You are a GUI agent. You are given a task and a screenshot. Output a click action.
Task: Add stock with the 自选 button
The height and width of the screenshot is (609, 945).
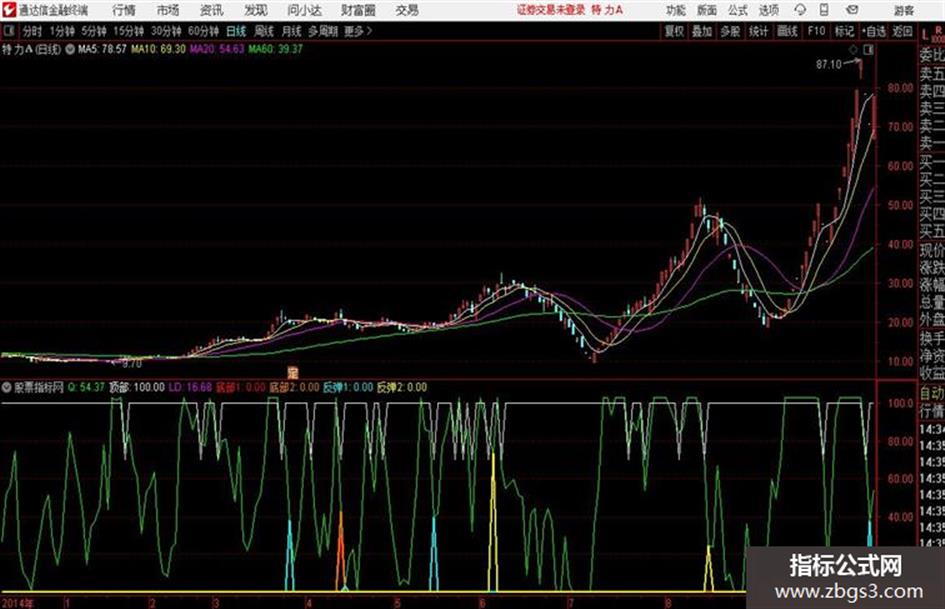coord(873,31)
